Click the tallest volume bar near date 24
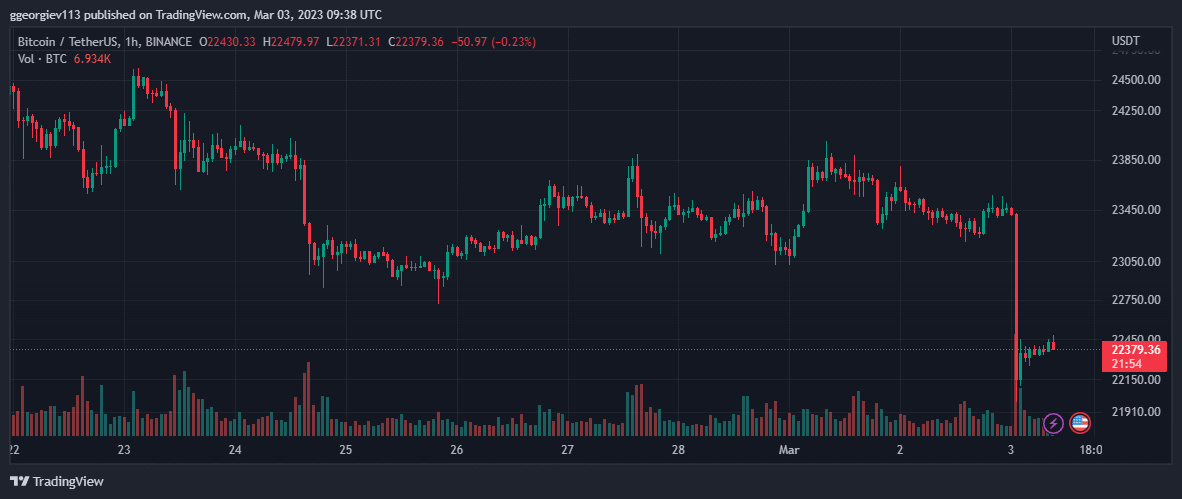 click(x=308, y=399)
